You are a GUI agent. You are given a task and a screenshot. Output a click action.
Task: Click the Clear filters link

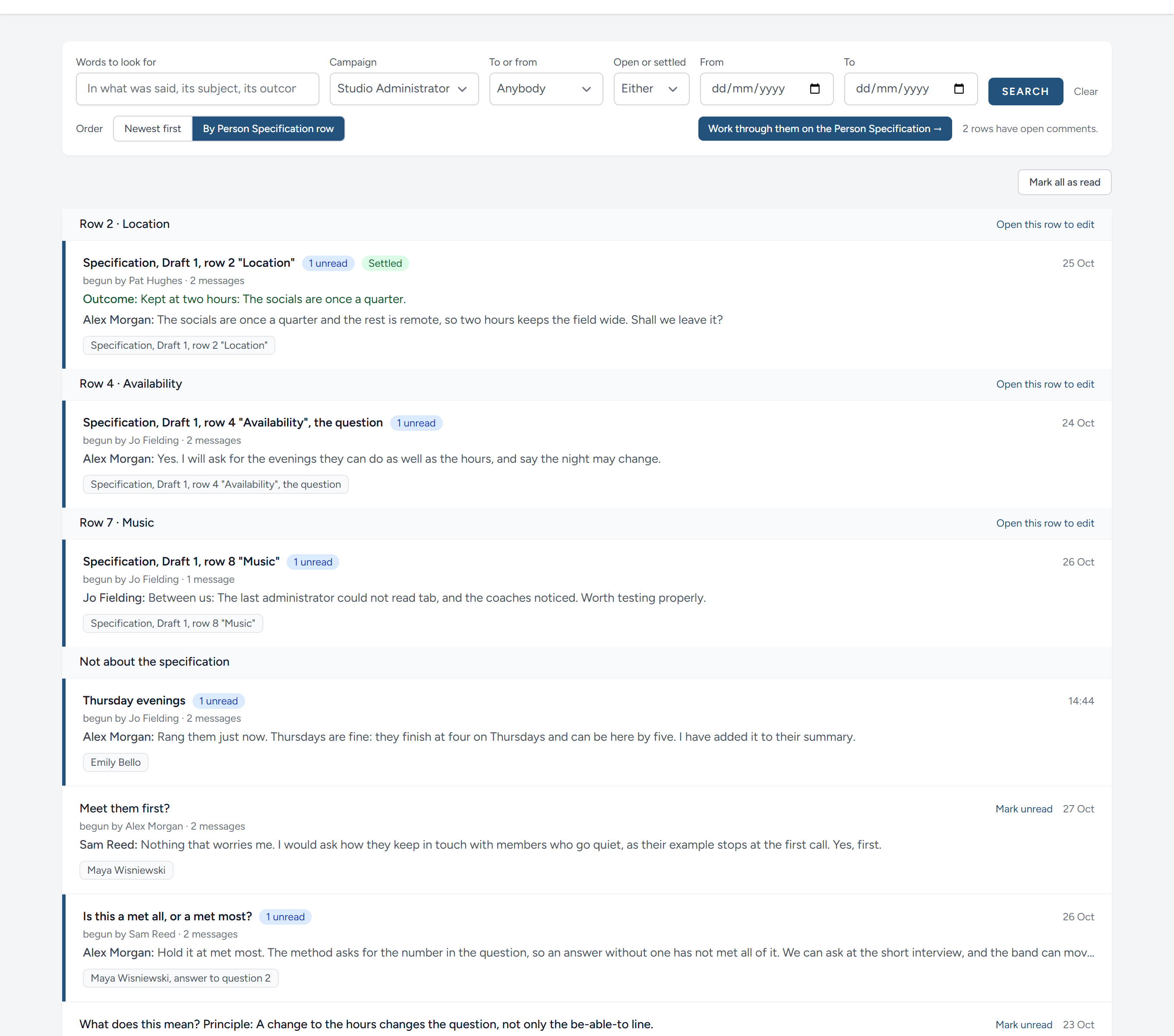tap(1085, 92)
